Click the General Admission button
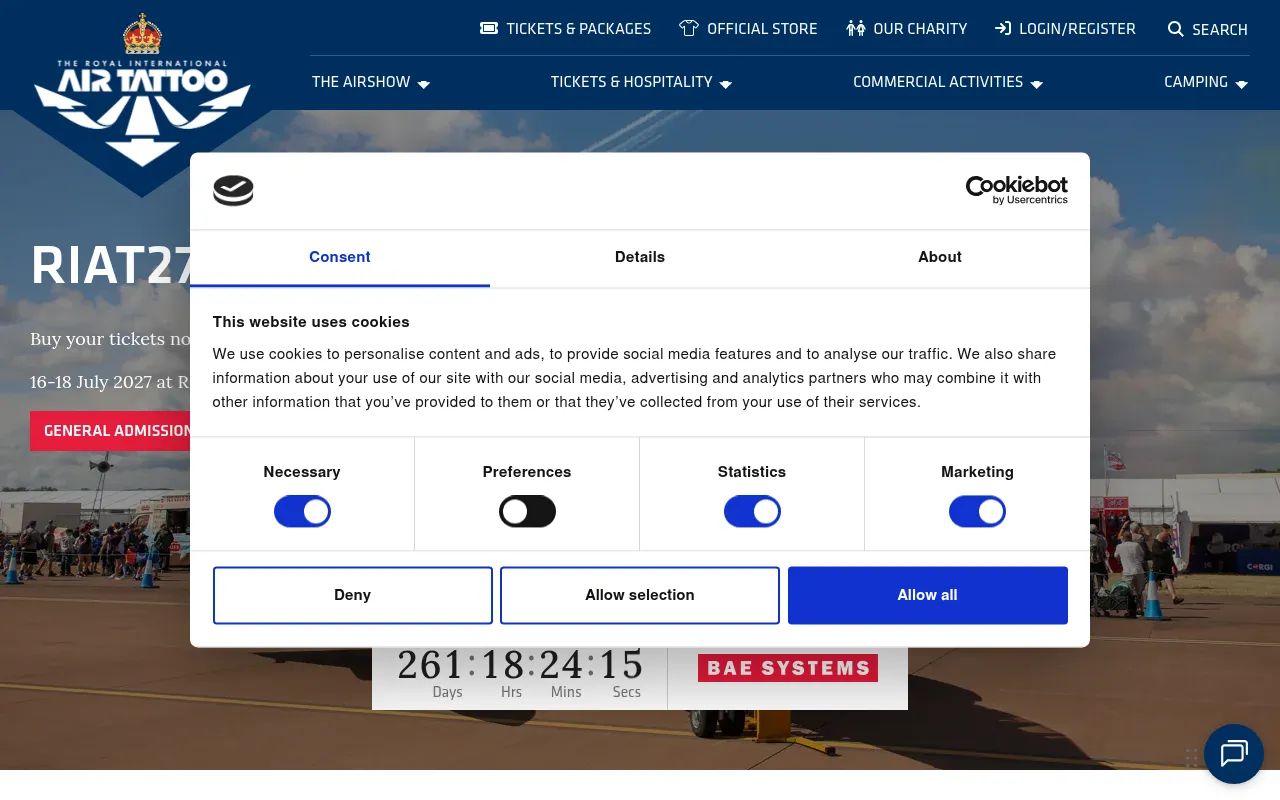 click(111, 431)
